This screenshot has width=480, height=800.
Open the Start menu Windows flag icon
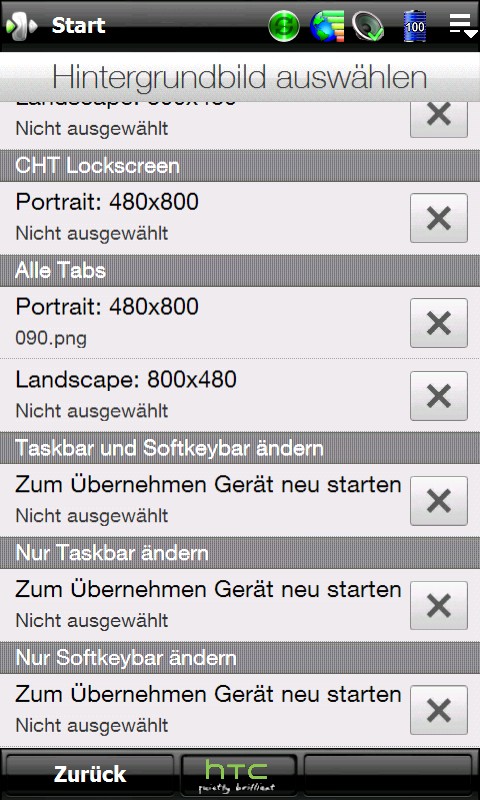point(21,26)
